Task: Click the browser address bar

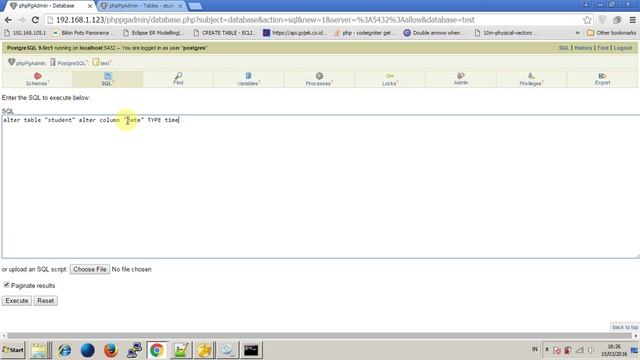Action: pos(314,20)
